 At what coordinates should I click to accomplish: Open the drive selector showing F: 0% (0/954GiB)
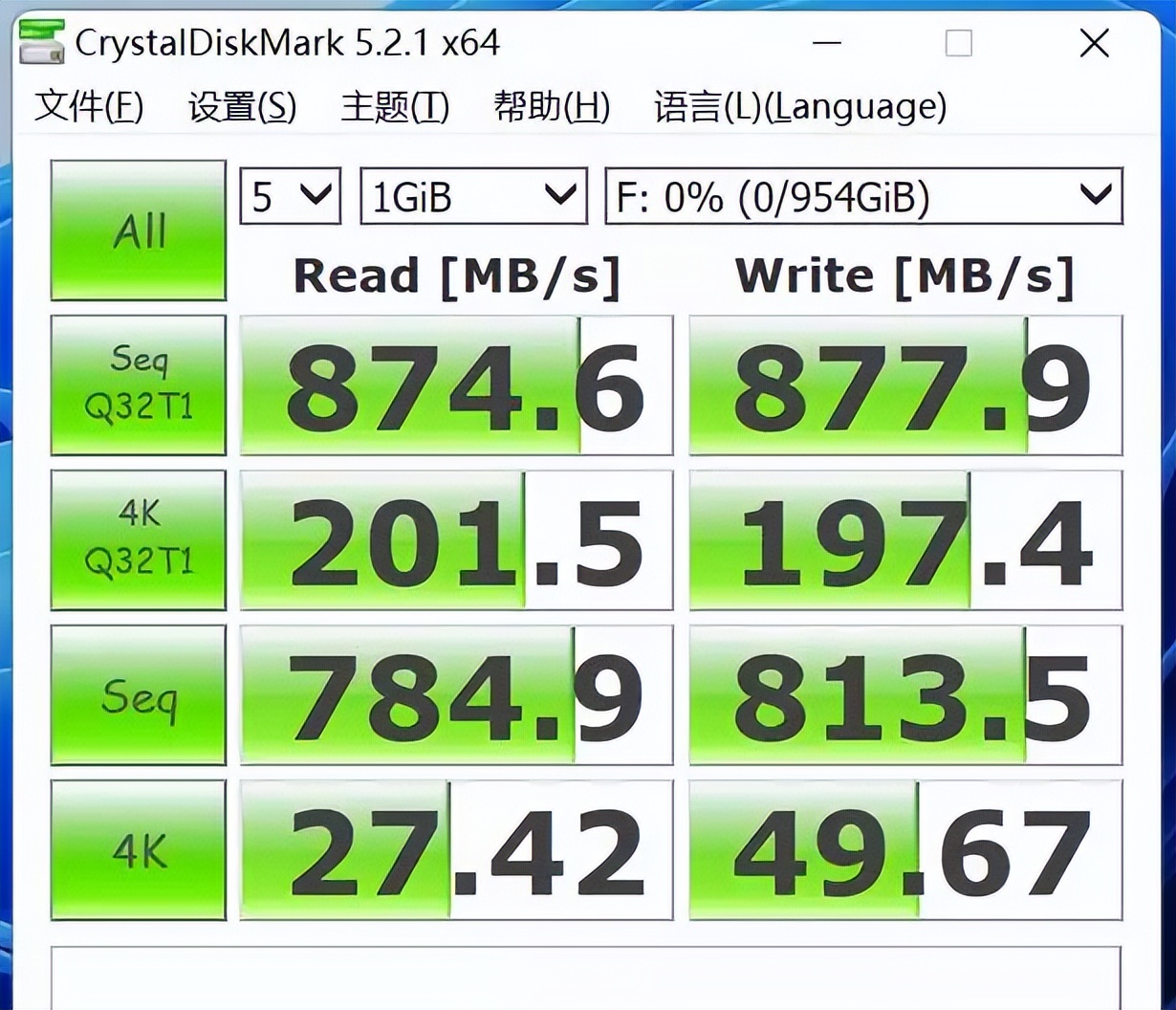[x=864, y=196]
